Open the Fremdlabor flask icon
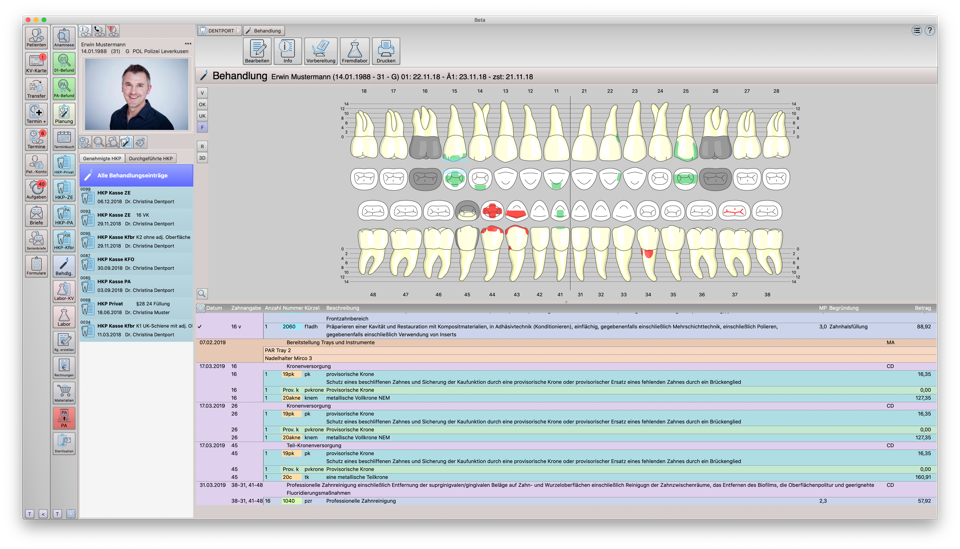Viewport: 960px width, 549px height. (354, 50)
